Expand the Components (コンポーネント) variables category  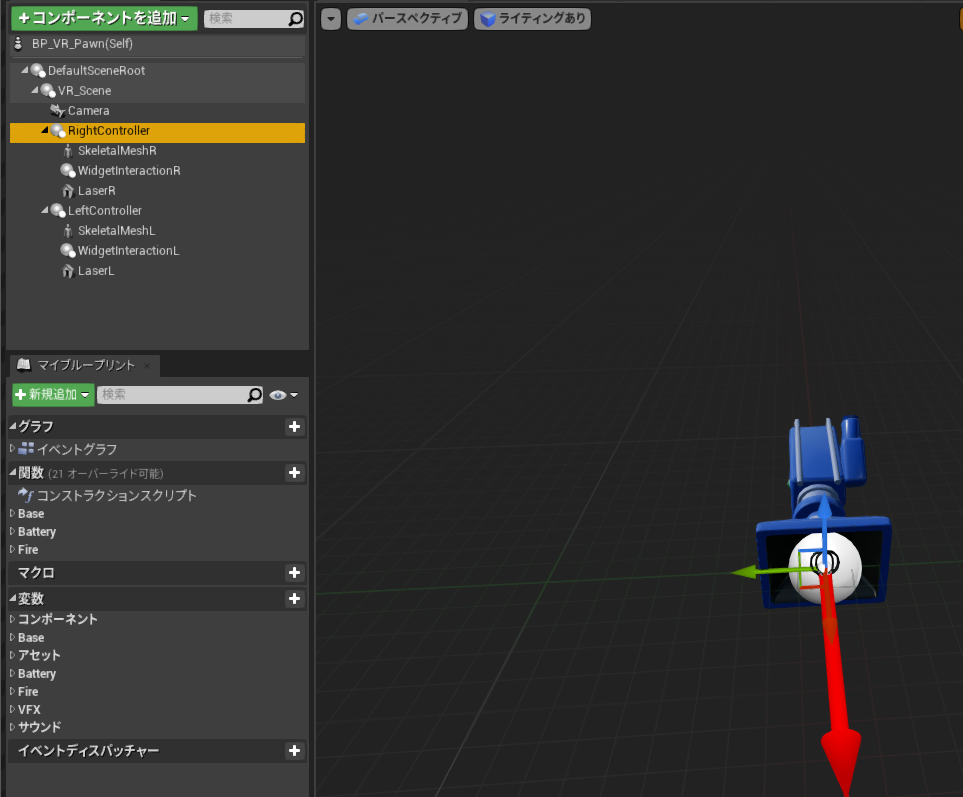click(12, 619)
